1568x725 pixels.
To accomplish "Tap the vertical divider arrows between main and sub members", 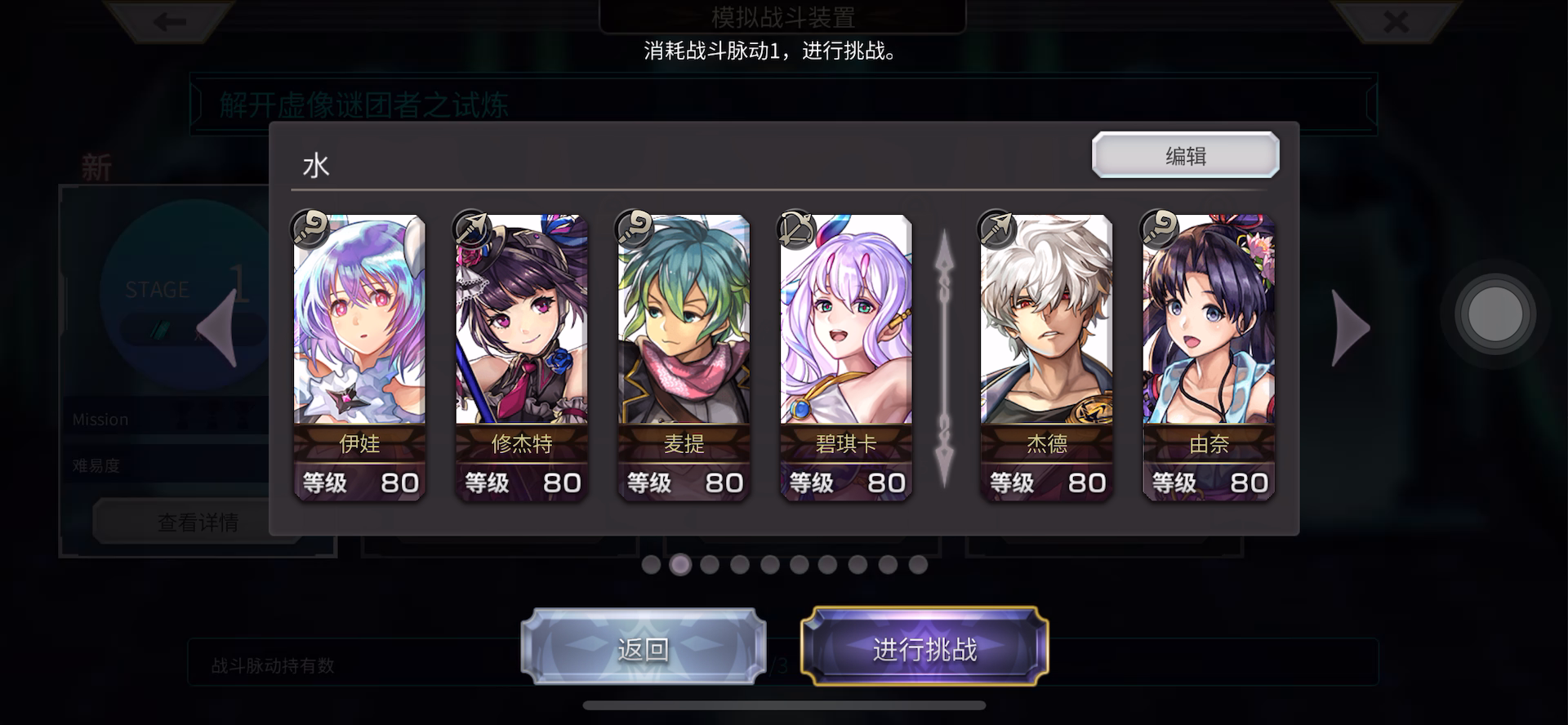I will pyautogui.click(x=944, y=358).
